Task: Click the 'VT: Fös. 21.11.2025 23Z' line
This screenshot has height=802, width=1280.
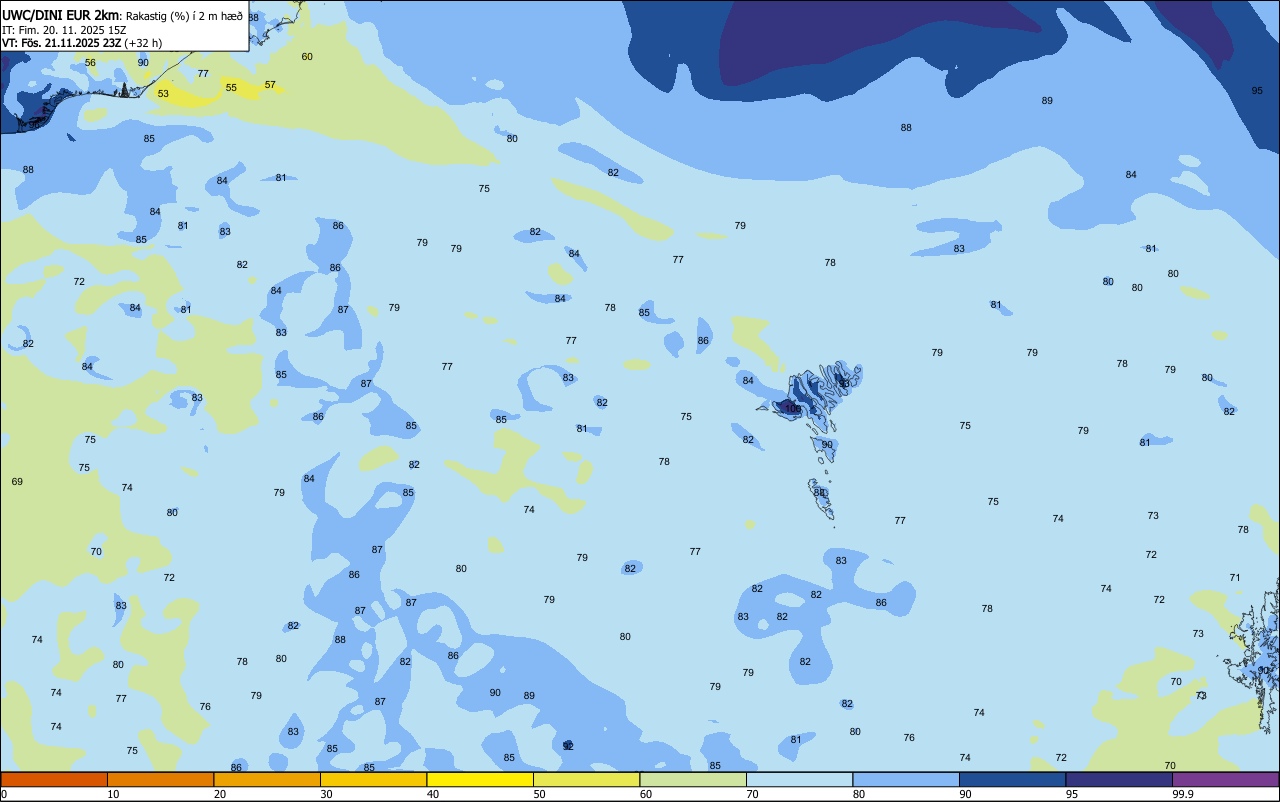Action: click(61, 43)
